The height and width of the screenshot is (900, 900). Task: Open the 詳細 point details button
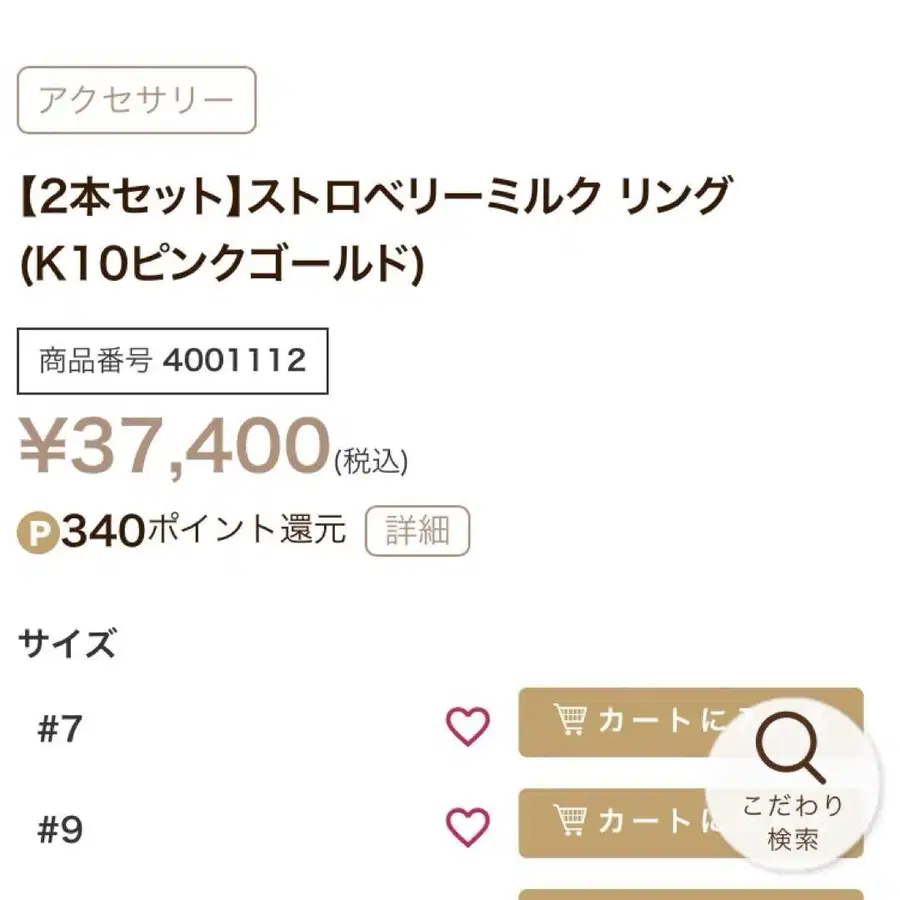[417, 531]
